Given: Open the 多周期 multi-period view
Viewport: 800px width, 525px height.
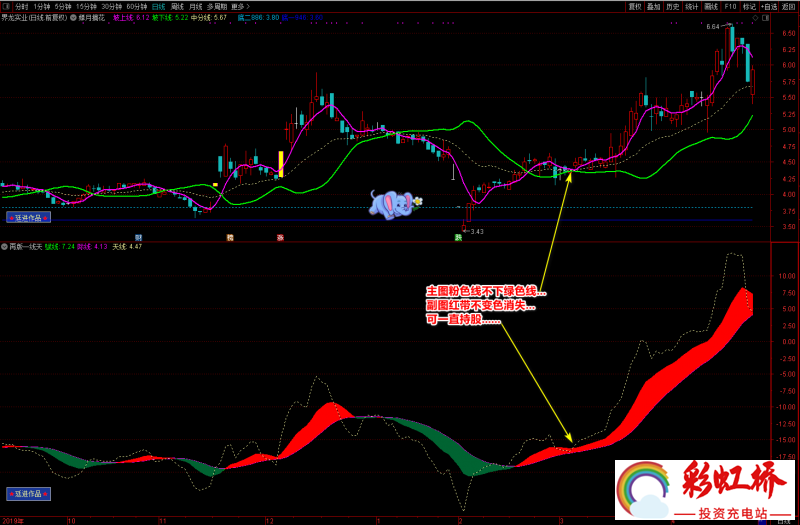Looking at the screenshot, I should point(217,7).
